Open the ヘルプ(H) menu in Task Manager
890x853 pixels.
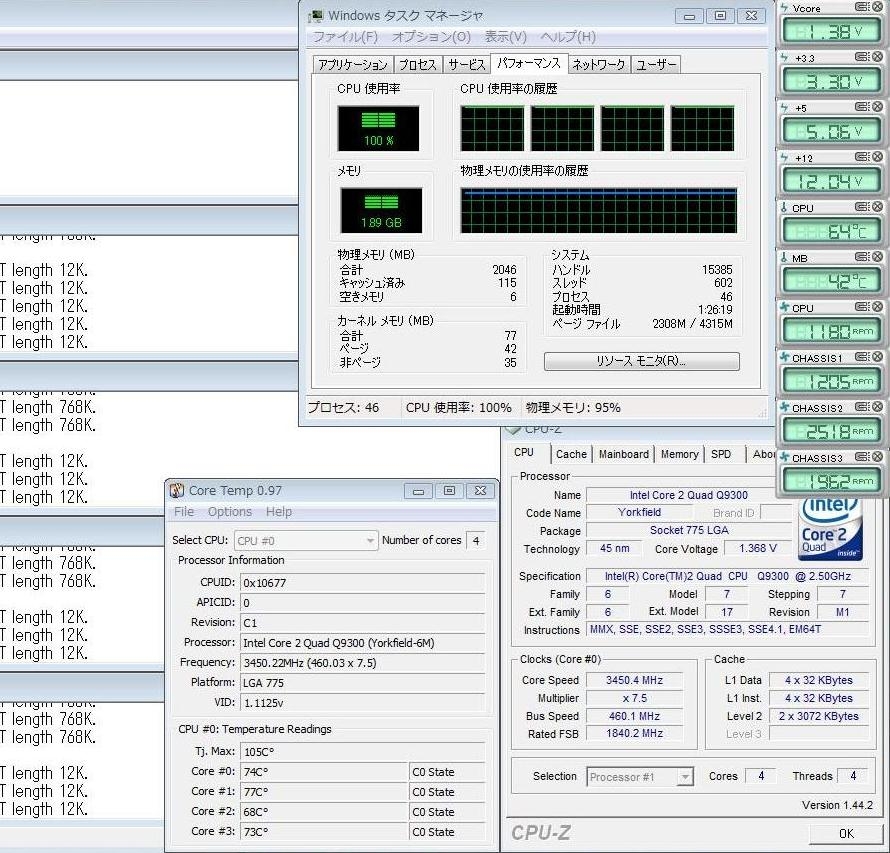pos(568,37)
